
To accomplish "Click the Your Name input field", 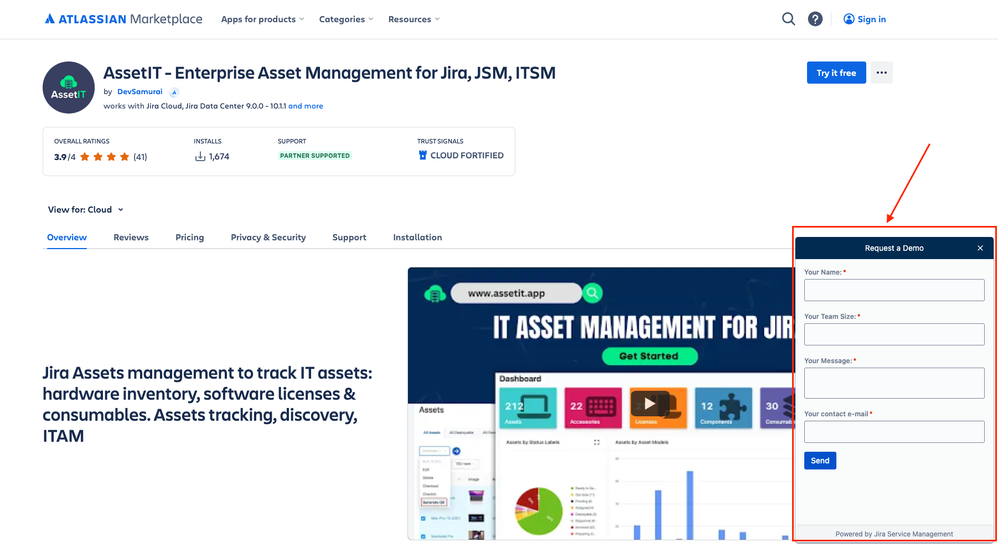I will point(894,290).
